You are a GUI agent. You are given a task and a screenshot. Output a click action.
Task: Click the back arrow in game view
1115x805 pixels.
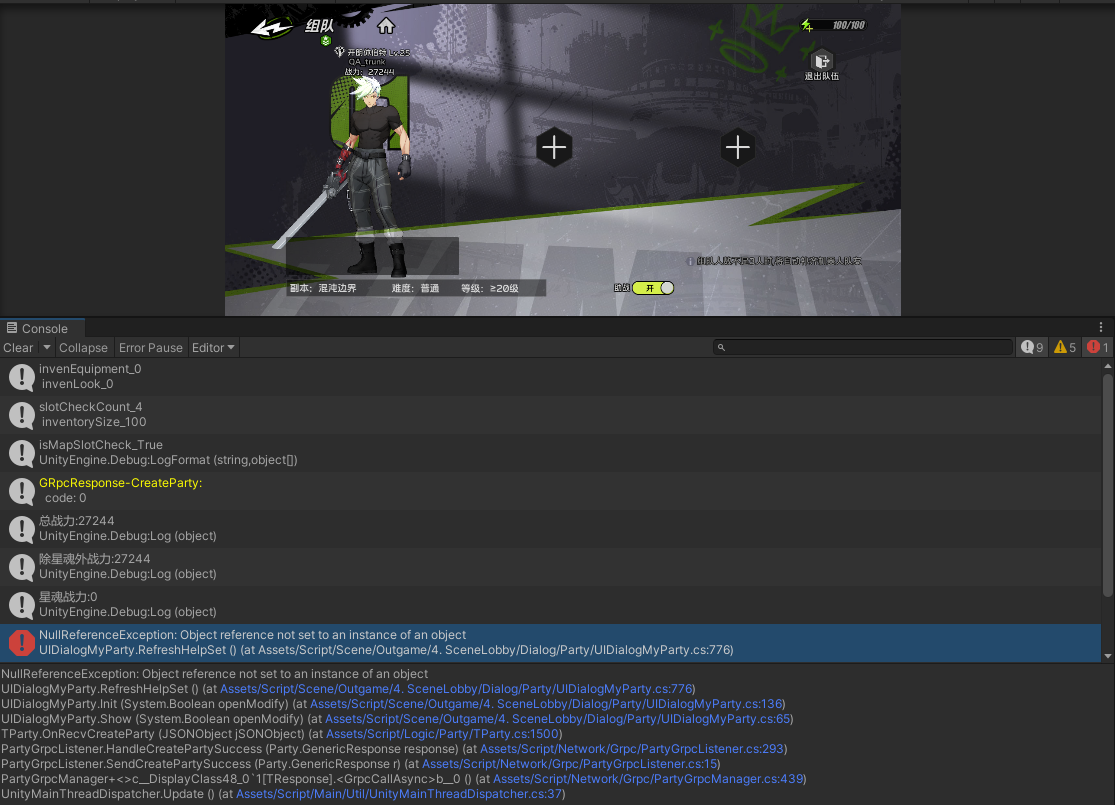tap(270, 27)
